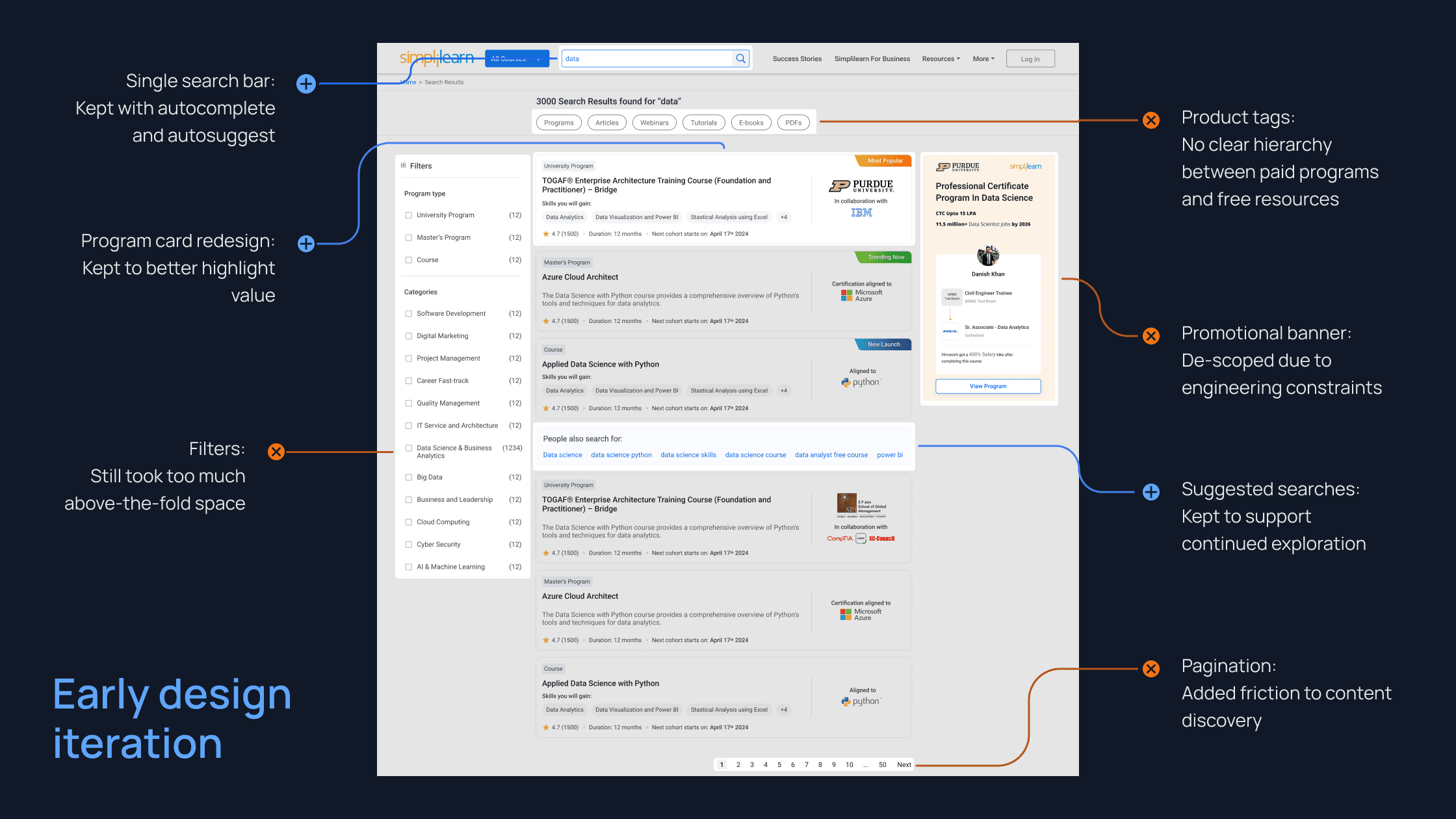Click the orange X marker beside Product tags
This screenshot has height=819, width=1456.
(x=1151, y=120)
